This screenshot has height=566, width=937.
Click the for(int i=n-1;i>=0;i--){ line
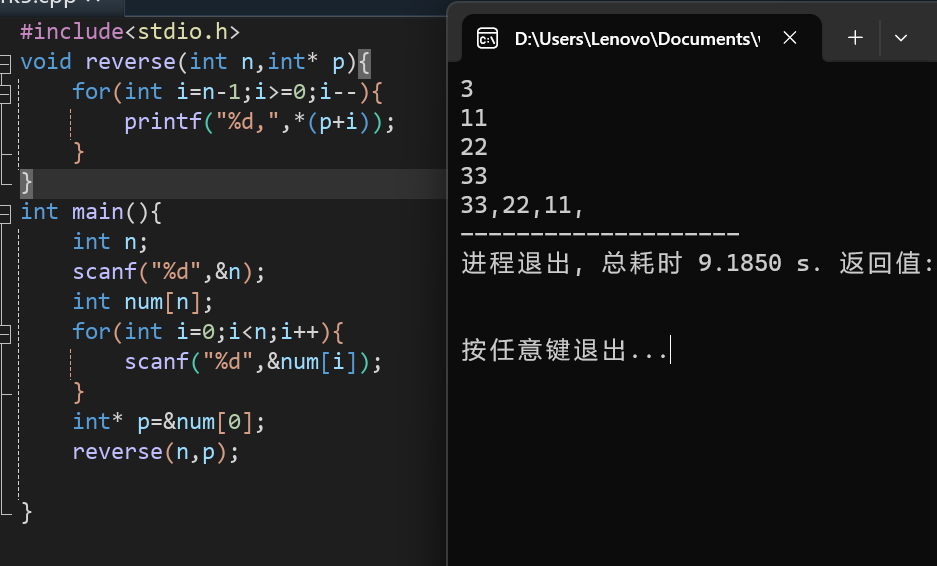tap(227, 92)
